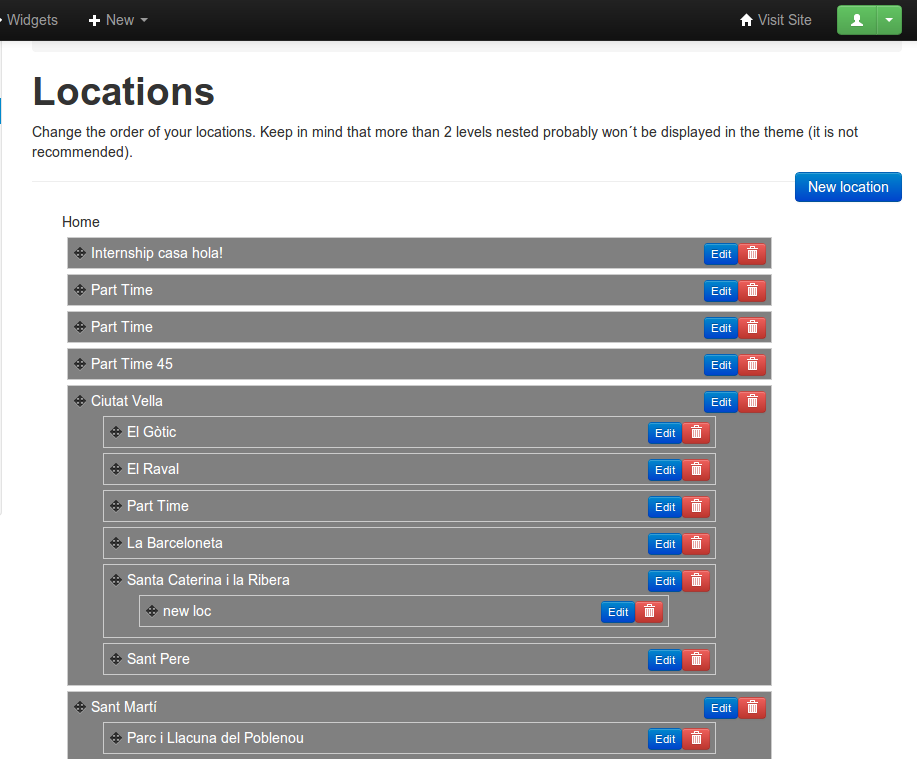Expand the New dropdown menu
This screenshot has height=759, width=917.
(x=118, y=20)
